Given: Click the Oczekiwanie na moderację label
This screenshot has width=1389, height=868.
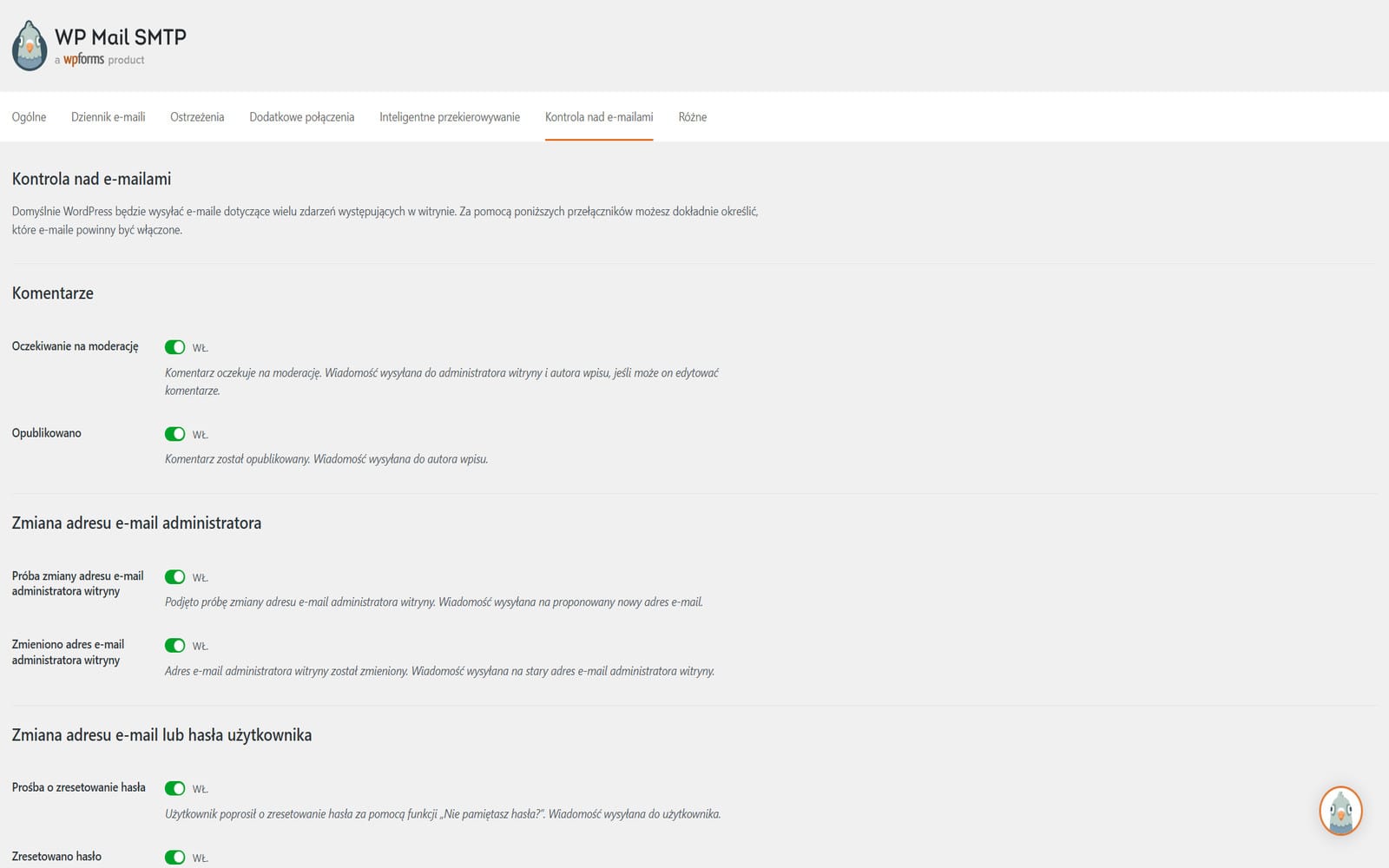Looking at the screenshot, I should [x=76, y=346].
